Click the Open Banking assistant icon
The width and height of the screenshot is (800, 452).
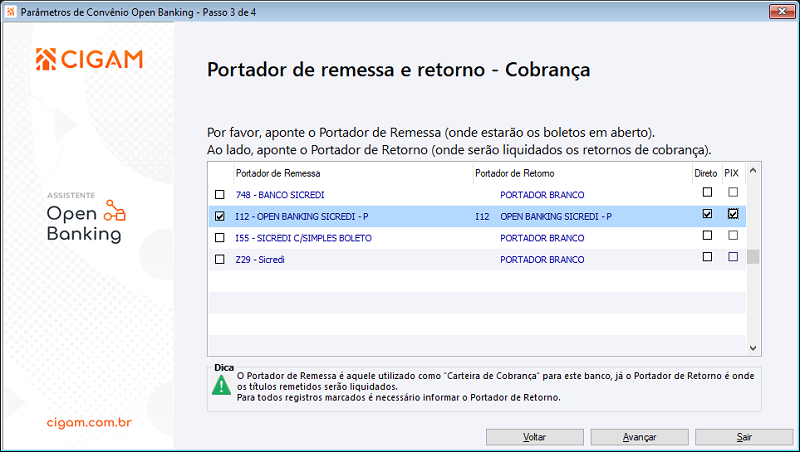pos(116,210)
